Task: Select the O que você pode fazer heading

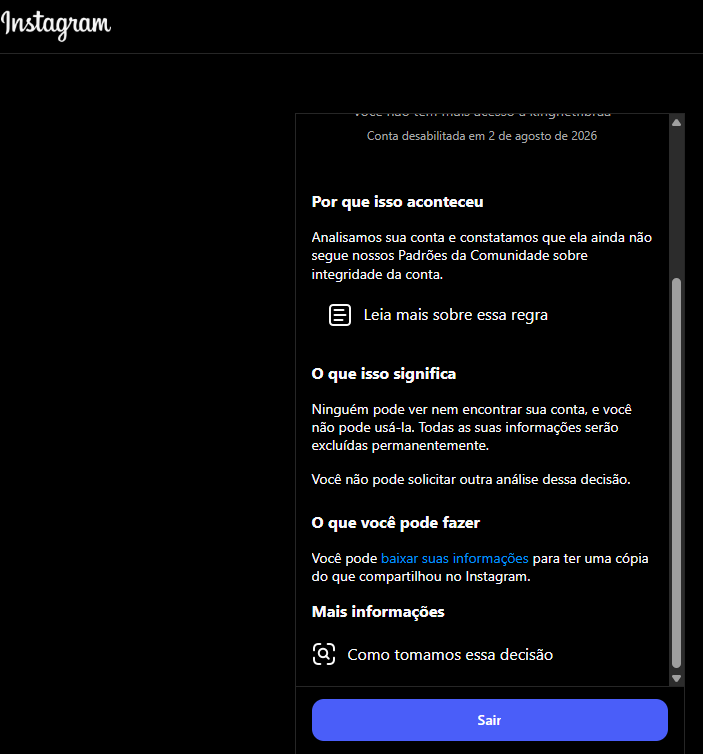Action: pyautogui.click(x=395, y=523)
